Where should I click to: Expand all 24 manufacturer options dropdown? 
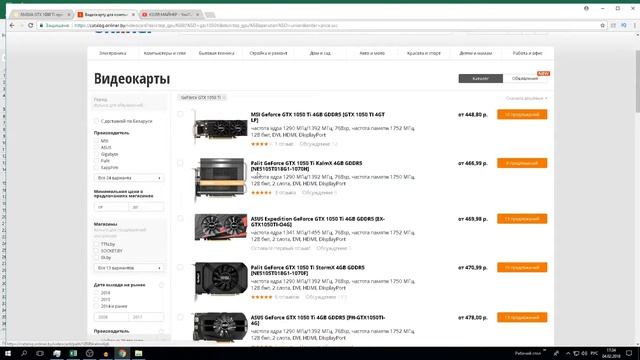coord(129,178)
